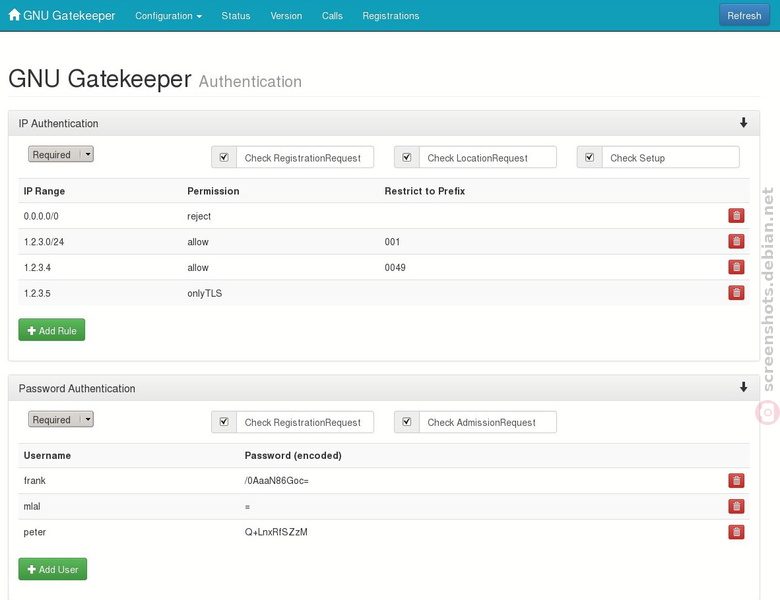This screenshot has width=780, height=600.
Task: Delete the 1.2.3.4 rule with trash icon
Action: point(736,267)
